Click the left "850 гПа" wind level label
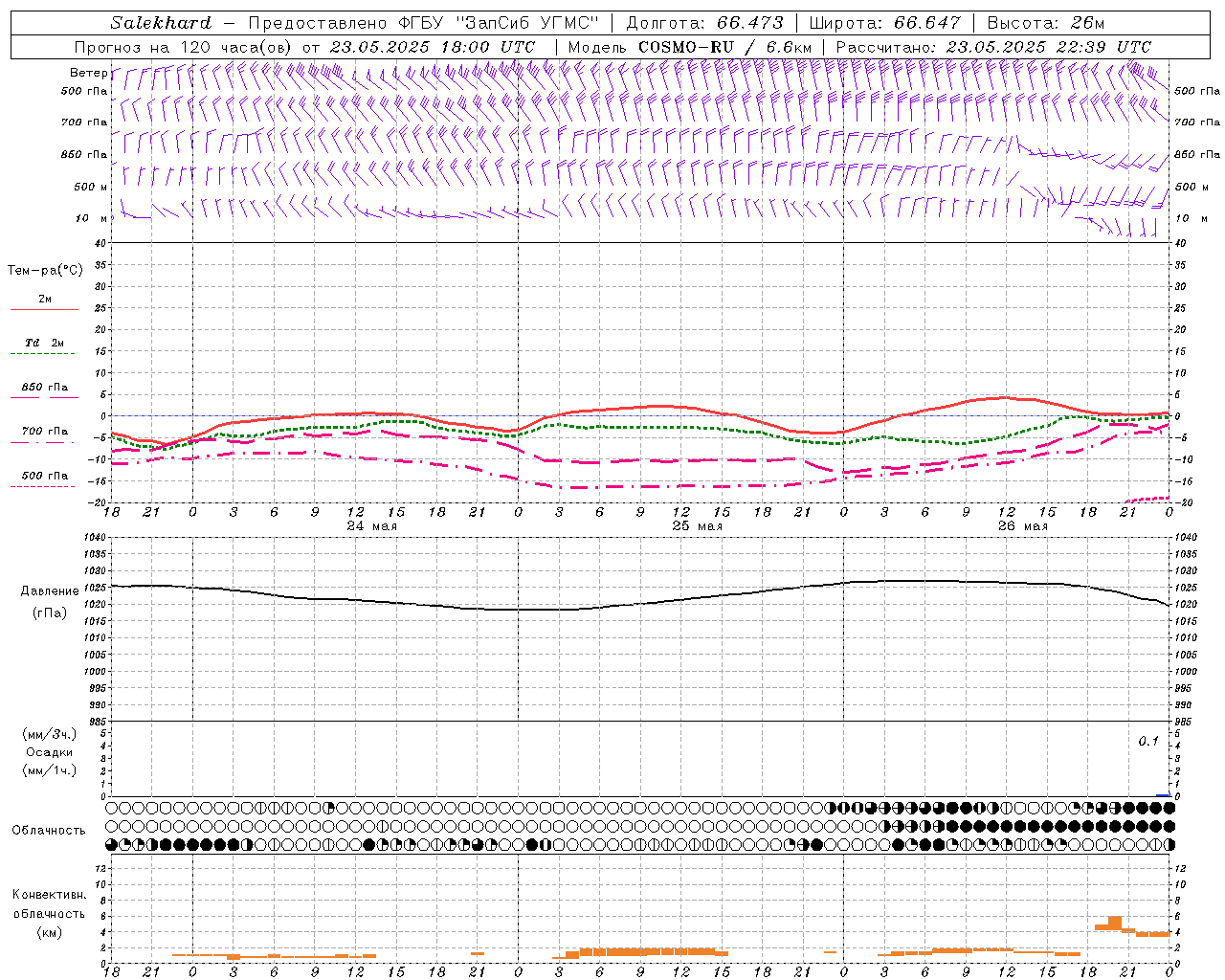Screen dimensions: 1225x980 coord(84,154)
